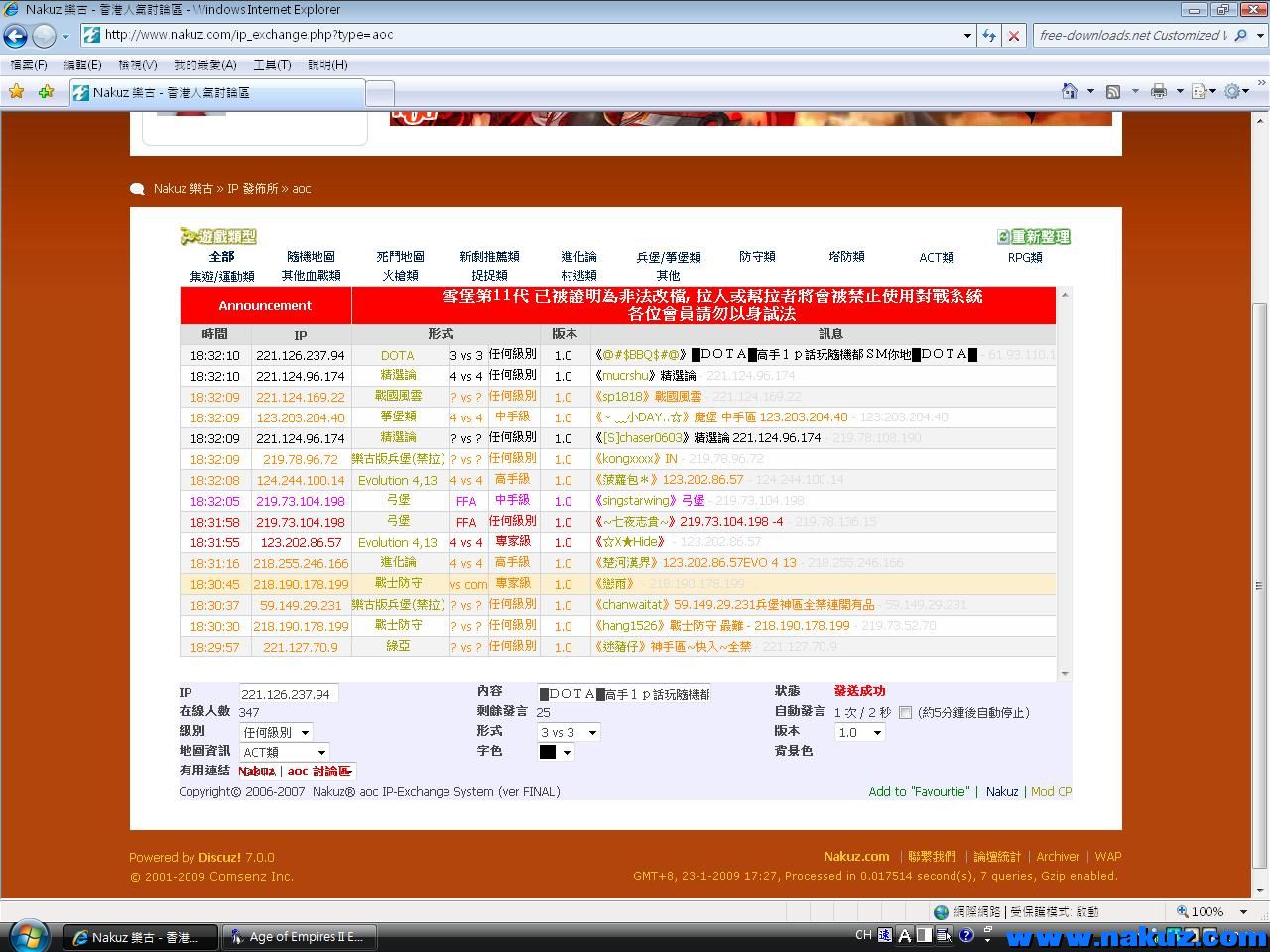Image resolution: width=1270 pixels, height=952 pixels.
Task: Click the site icon in address bar
Action: pos(91,35)
